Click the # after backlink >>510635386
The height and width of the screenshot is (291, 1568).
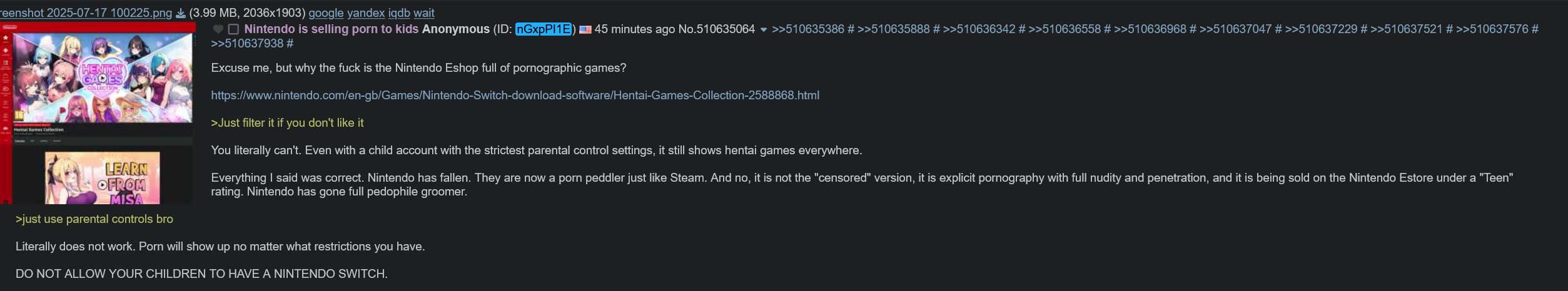[851, 29]
